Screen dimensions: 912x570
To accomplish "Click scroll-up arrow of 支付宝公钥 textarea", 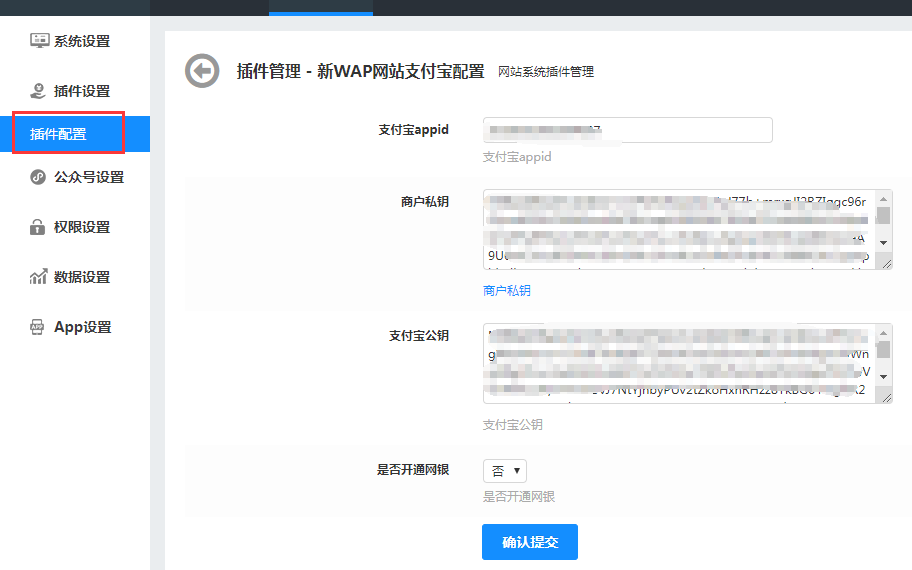I will 883,332.
